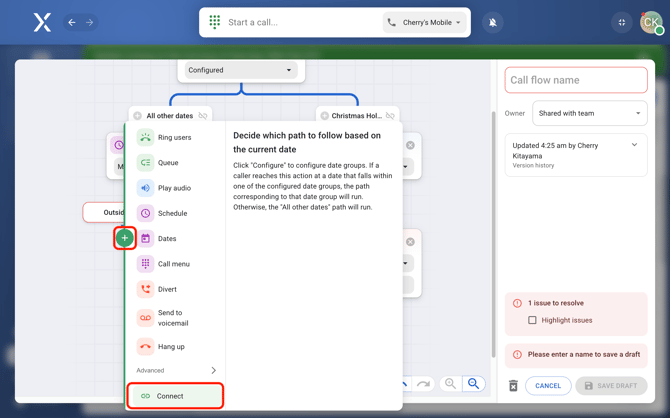The height and width of the screenshot is (418, 670).
Task: Expand the Cherry's Mobile device selector
Action: tap(426, 22)
